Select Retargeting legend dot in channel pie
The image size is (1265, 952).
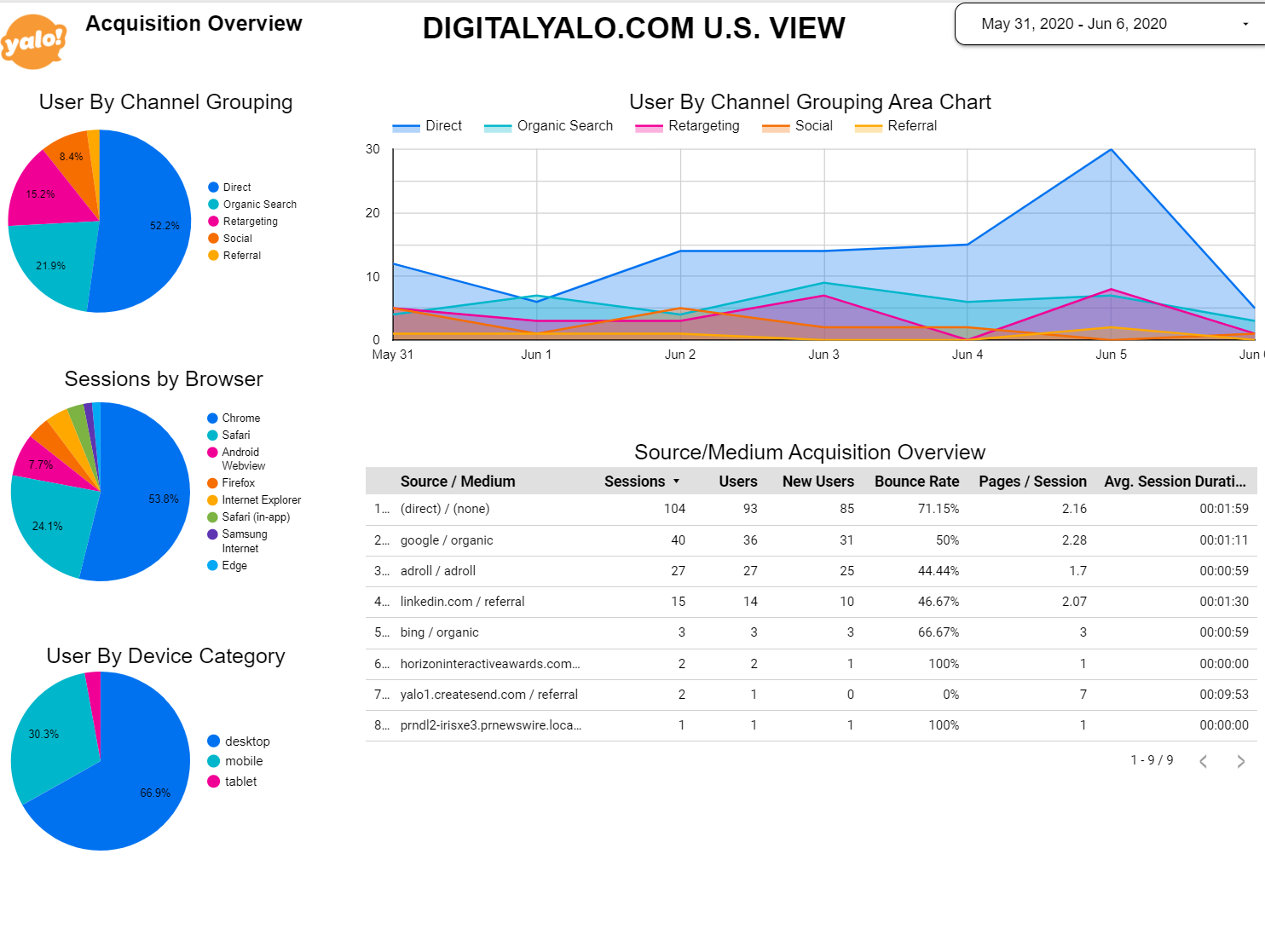pyautogui.click(x=214, y=222)
